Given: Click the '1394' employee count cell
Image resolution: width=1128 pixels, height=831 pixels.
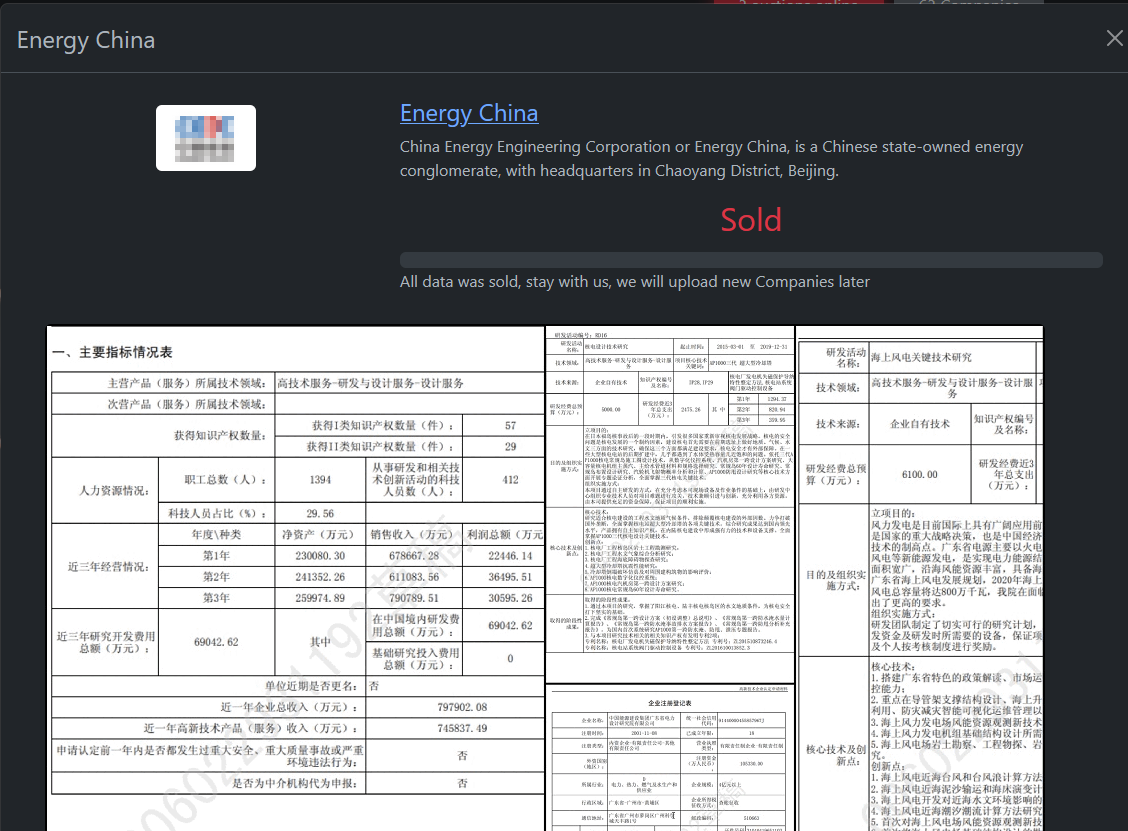Looking at the screenshot, I should [320, 480].
